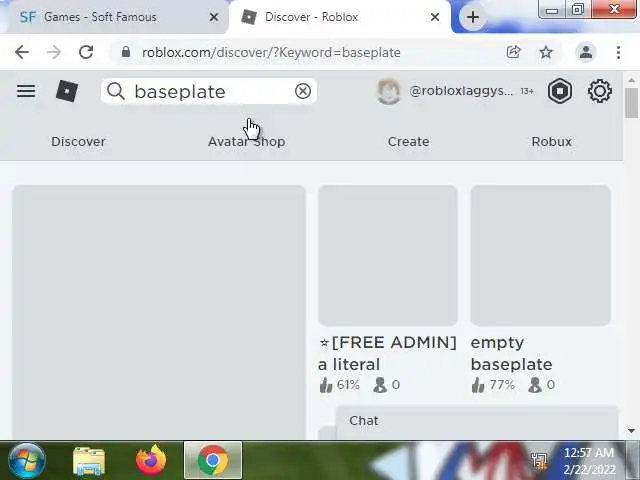Click the search magnifier icon
640x480 pixels.
[116, 91]
